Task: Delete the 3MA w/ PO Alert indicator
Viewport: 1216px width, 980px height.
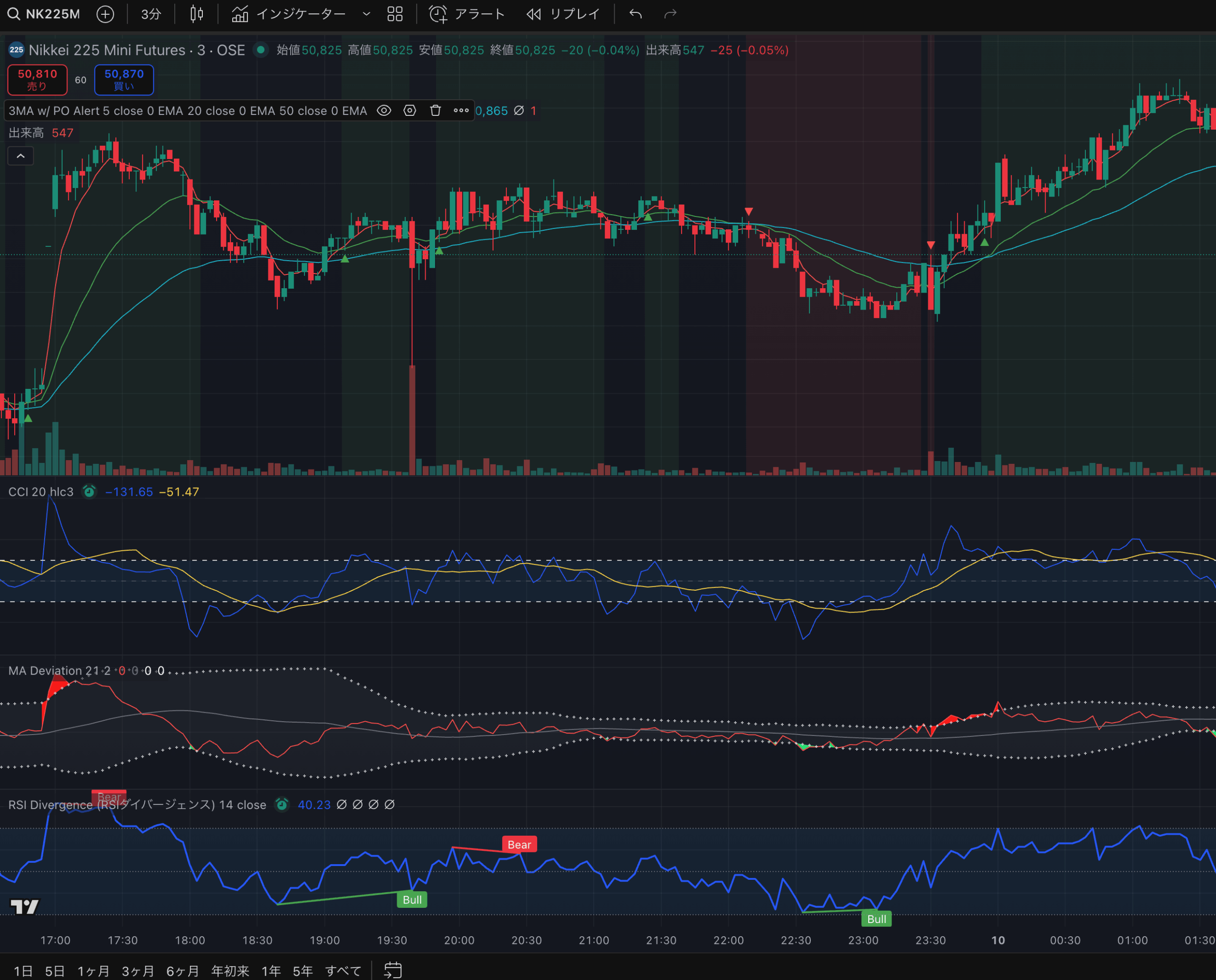Action: [435, 111]
